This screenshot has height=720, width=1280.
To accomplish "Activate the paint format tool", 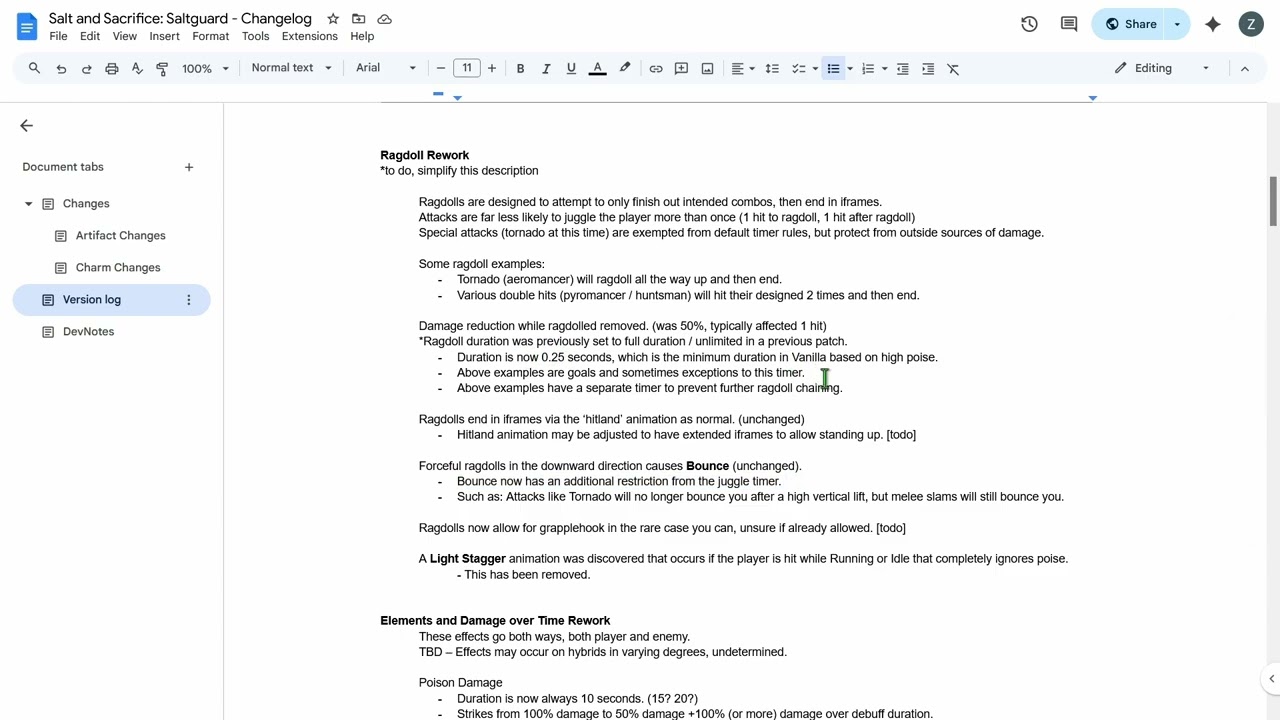I will point(162,68).
